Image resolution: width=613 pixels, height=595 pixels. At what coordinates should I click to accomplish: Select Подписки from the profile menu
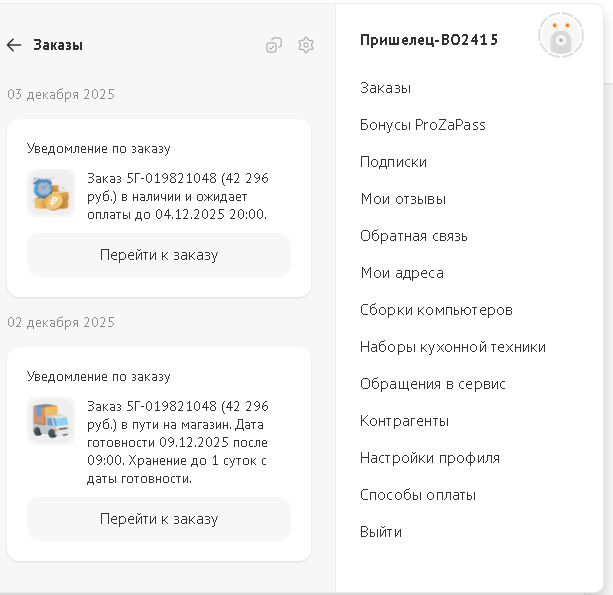pyautogui.click(x=393, y=162)
